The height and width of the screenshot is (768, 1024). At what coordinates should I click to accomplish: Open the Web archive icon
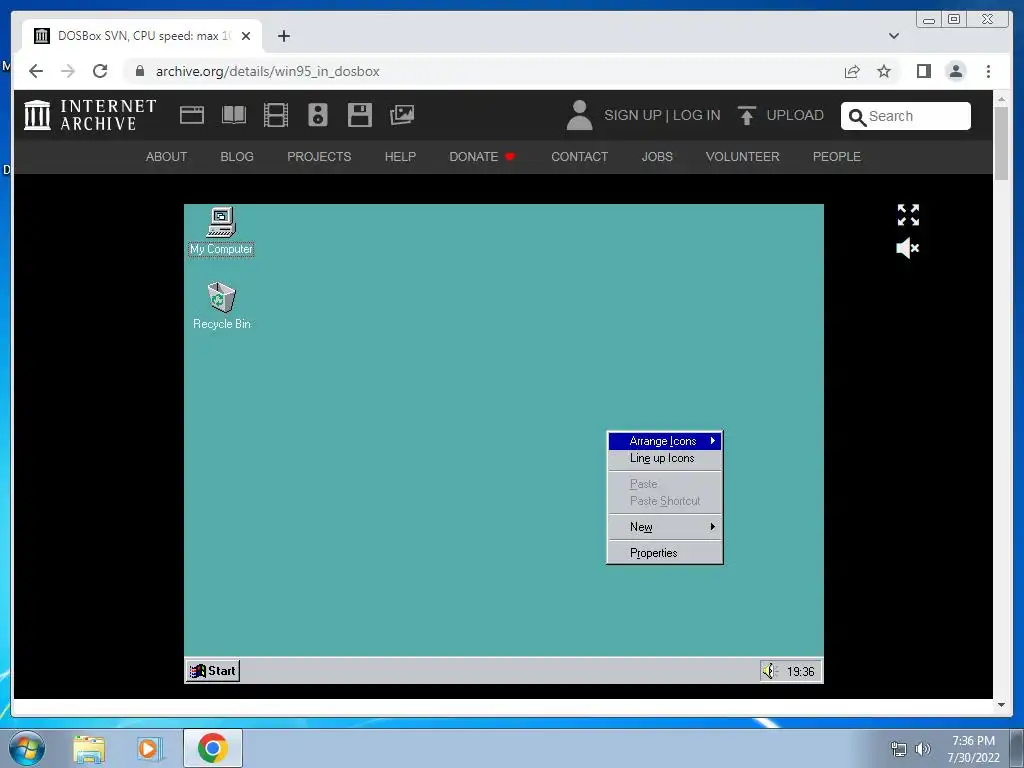coord(192,115)
